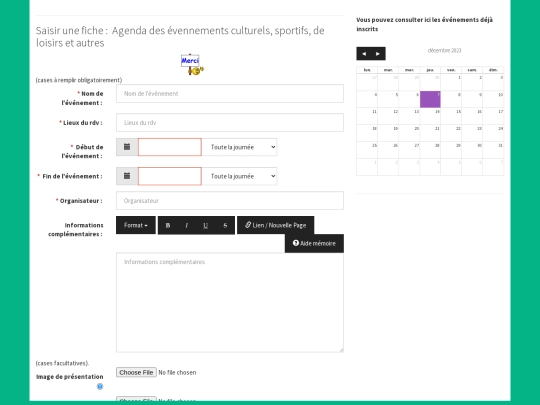Image resolution: width=540 pixels, height=405 pixels.
Task: Focus the Lieux du rdv field
Action: pos(230,123)
